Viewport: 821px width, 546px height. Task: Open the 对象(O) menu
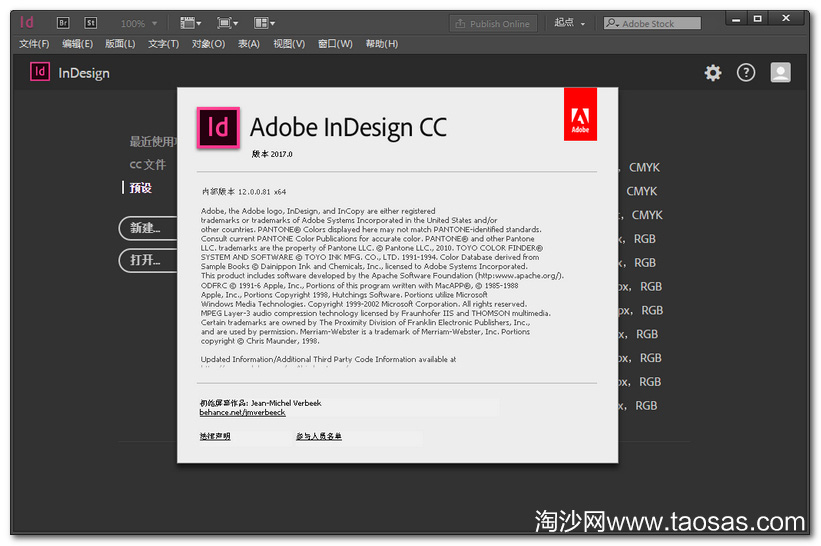coord(208,44)
